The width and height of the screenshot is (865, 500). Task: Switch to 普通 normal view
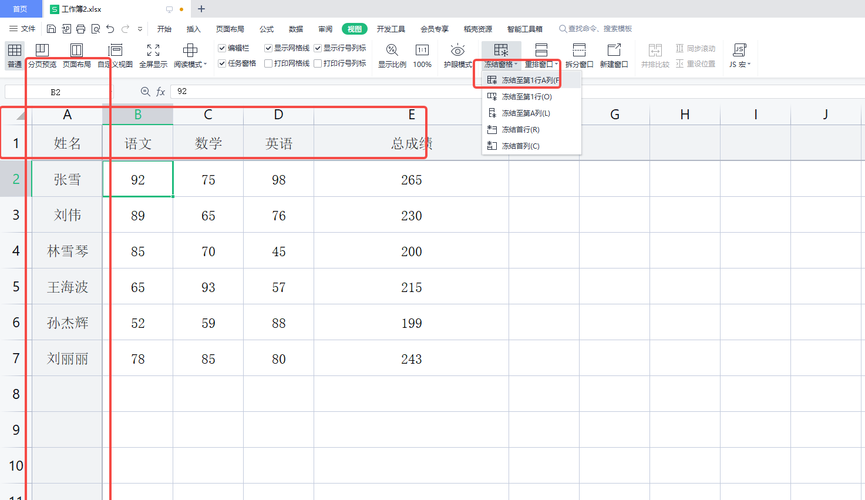pyautogui.click(x=14, y=55)
